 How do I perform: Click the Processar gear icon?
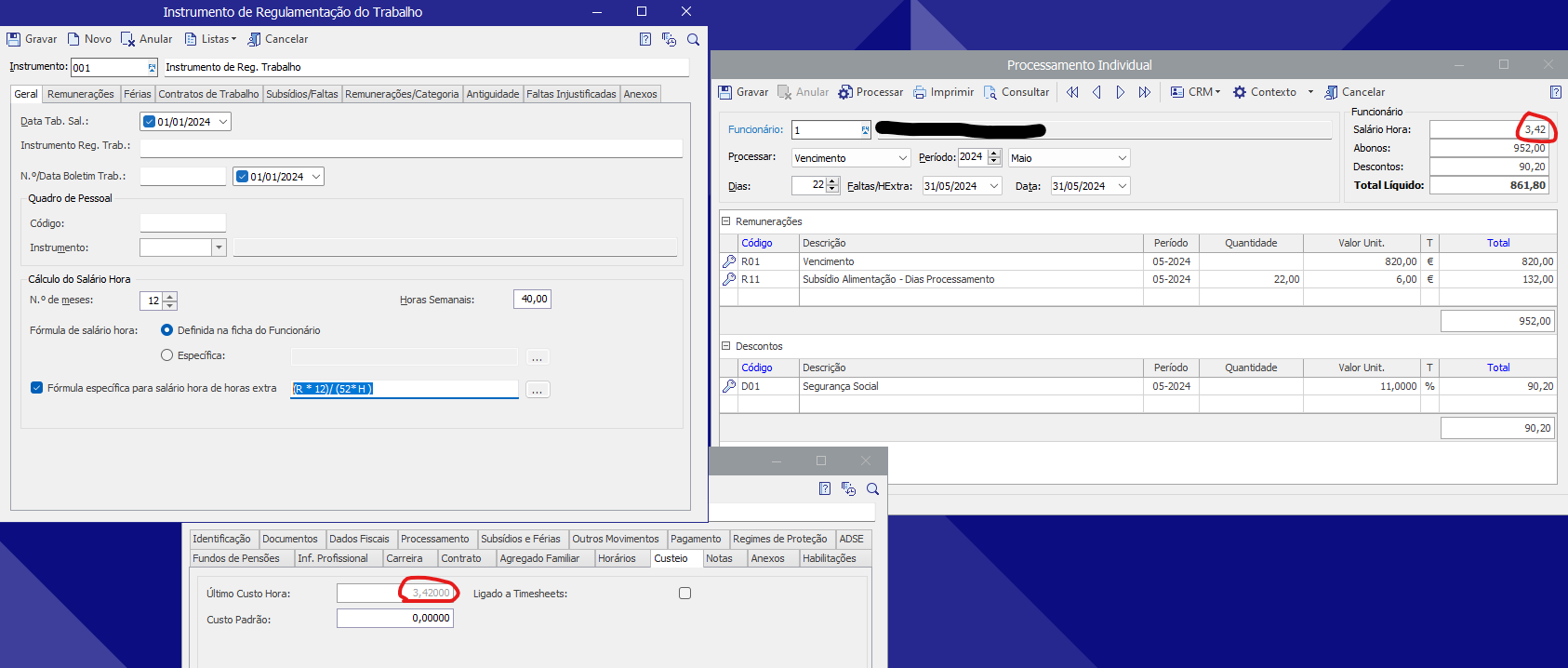pos(844,92)
